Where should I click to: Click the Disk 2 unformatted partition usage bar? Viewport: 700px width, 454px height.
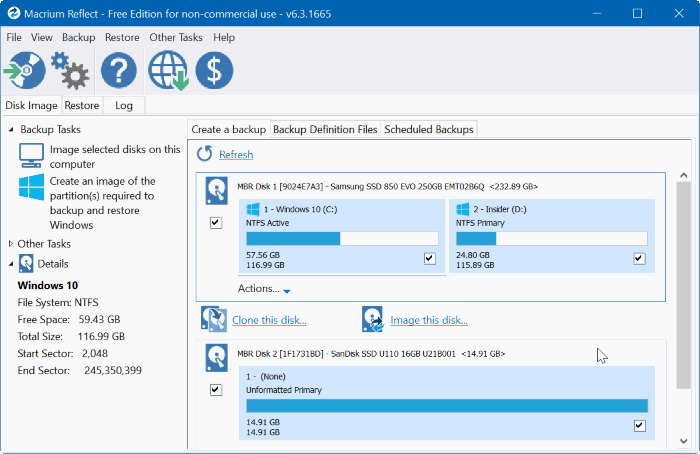coord(447,406)
